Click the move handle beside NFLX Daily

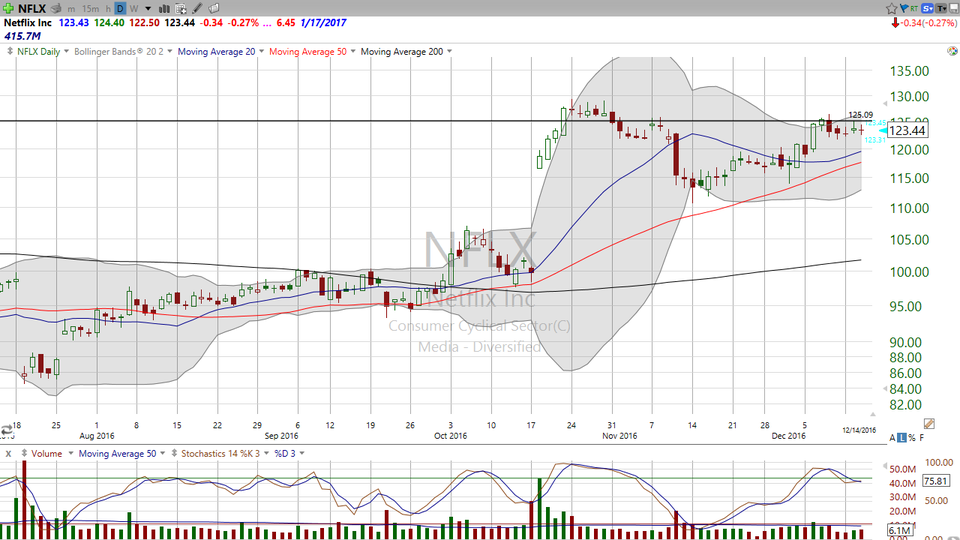[x=10, y=51]
